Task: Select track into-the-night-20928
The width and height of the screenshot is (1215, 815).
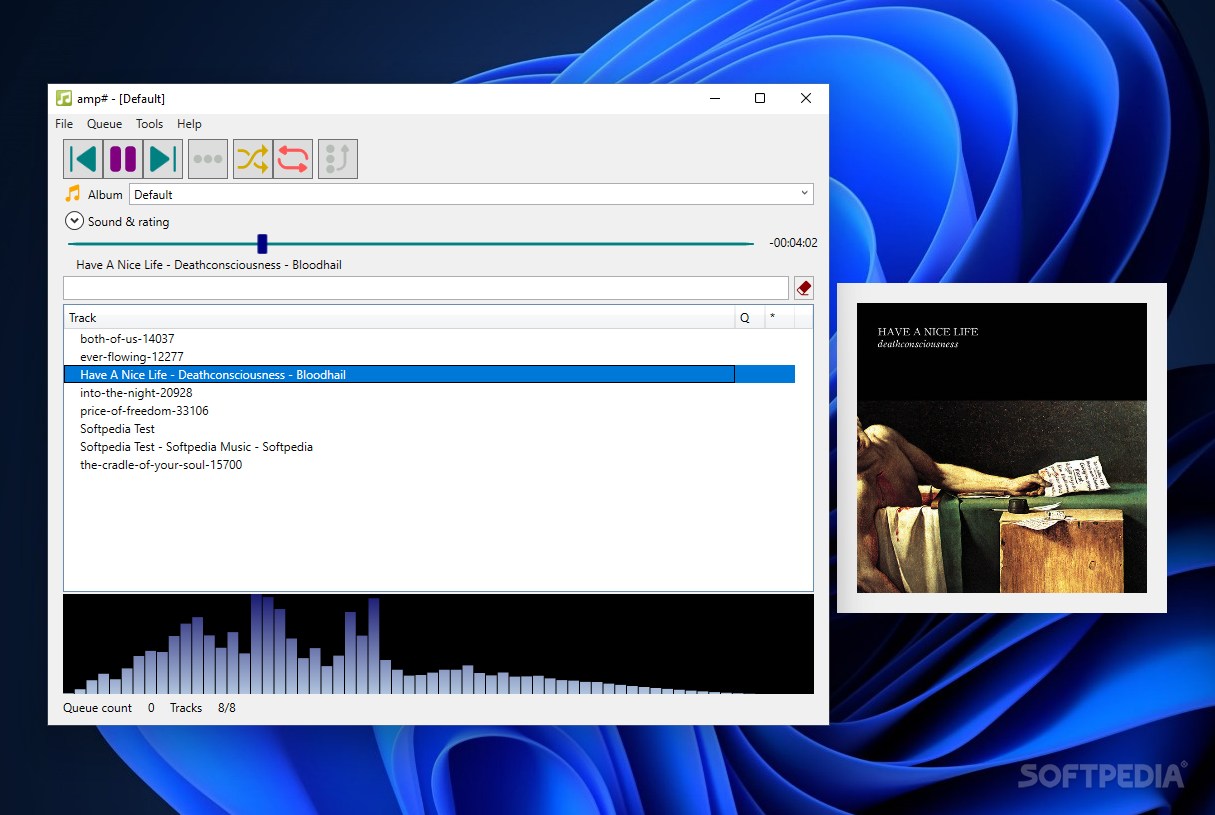Action: (429, 393)
